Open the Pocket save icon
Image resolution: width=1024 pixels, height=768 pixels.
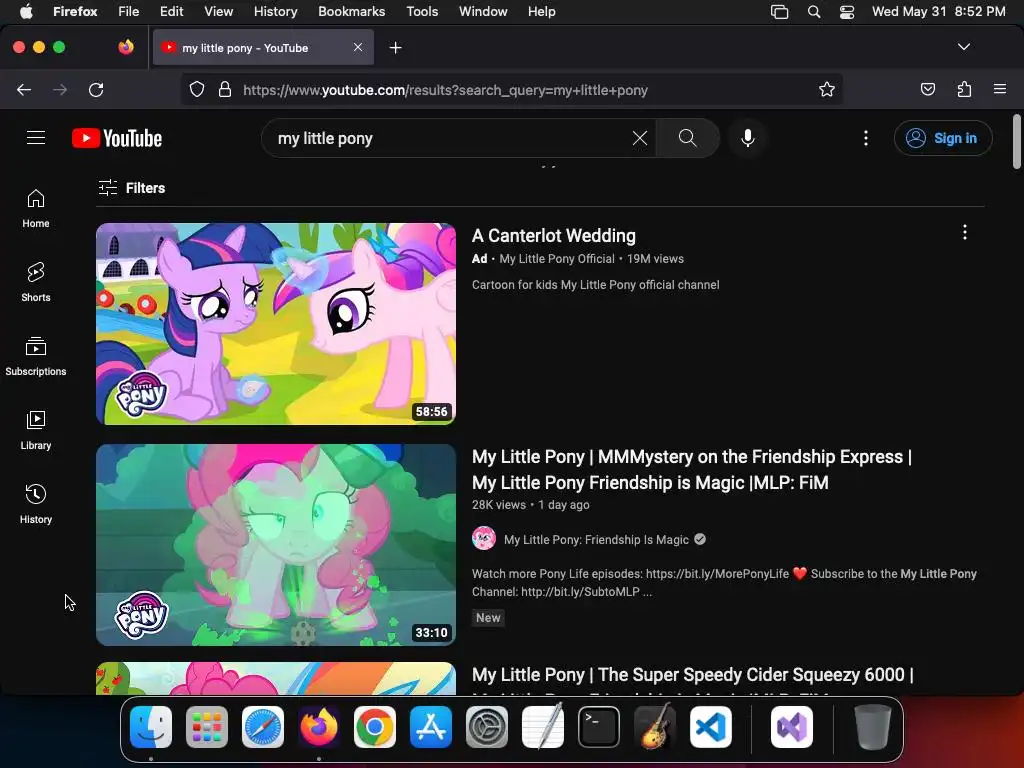pyautogui.click(x=927, y=89)
